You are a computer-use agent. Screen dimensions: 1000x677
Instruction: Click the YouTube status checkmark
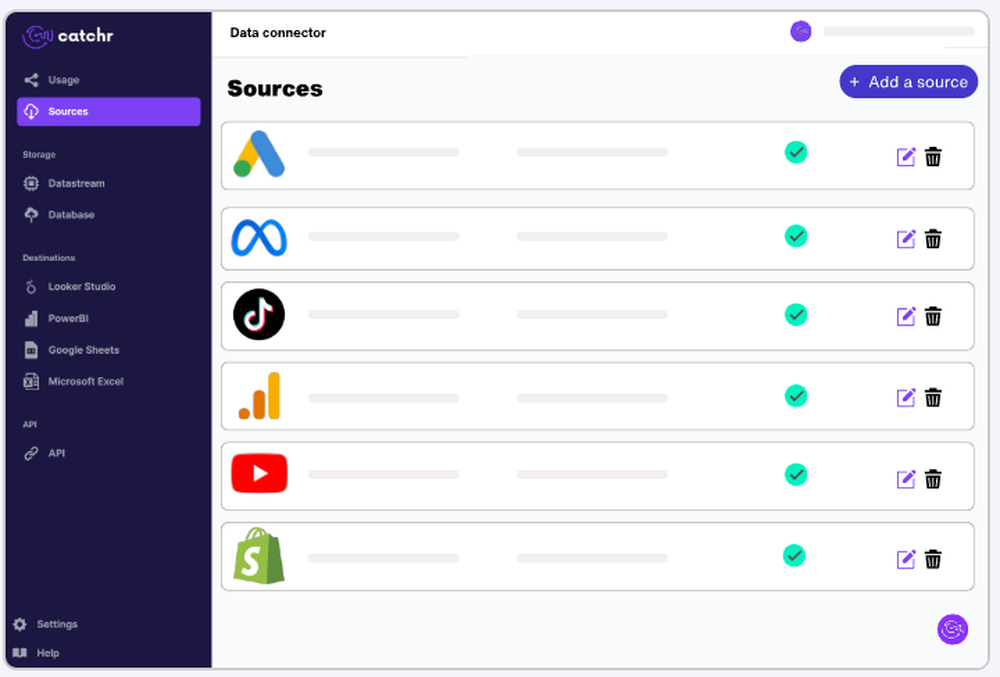tap(796, 474)
